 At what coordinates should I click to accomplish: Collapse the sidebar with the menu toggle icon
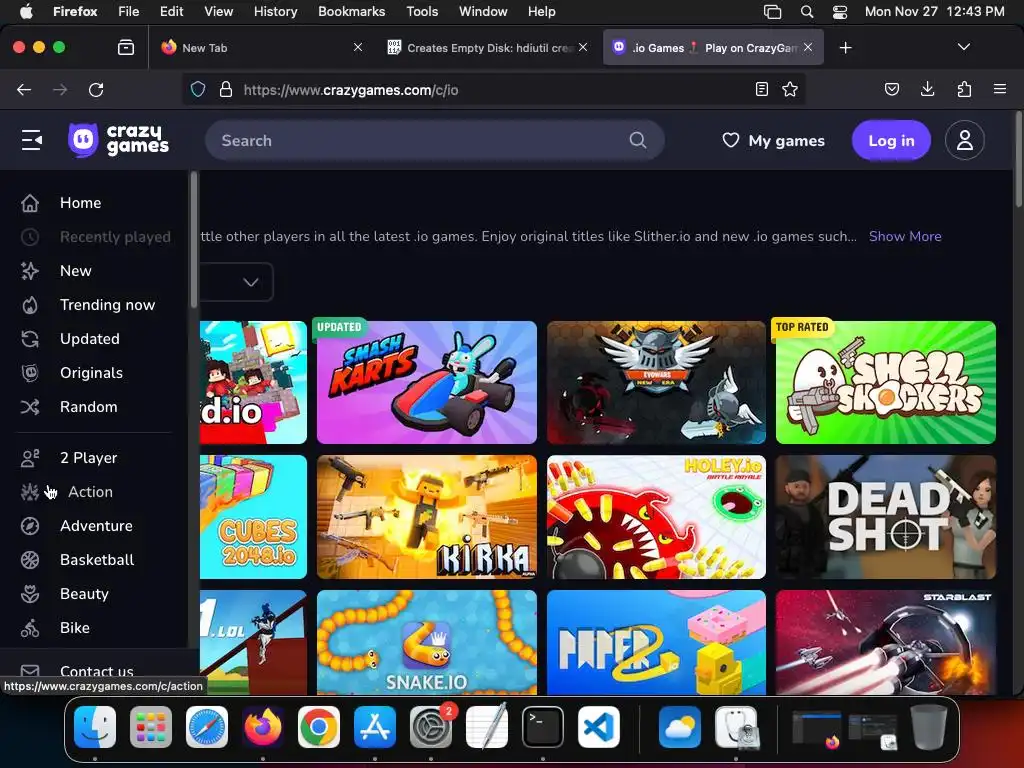click(x=31, y=140)
